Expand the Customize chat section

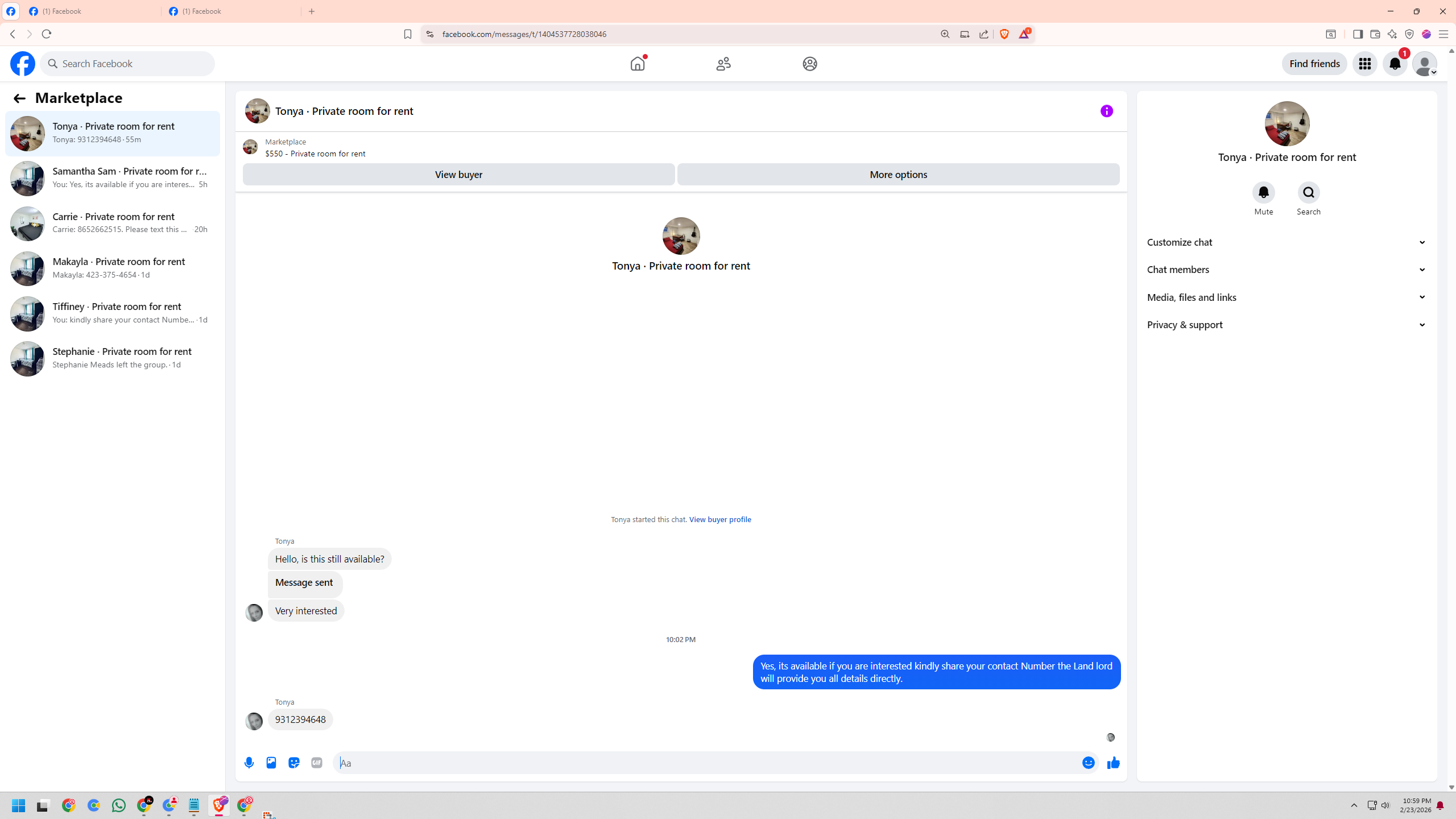(x=1287, y=242)
